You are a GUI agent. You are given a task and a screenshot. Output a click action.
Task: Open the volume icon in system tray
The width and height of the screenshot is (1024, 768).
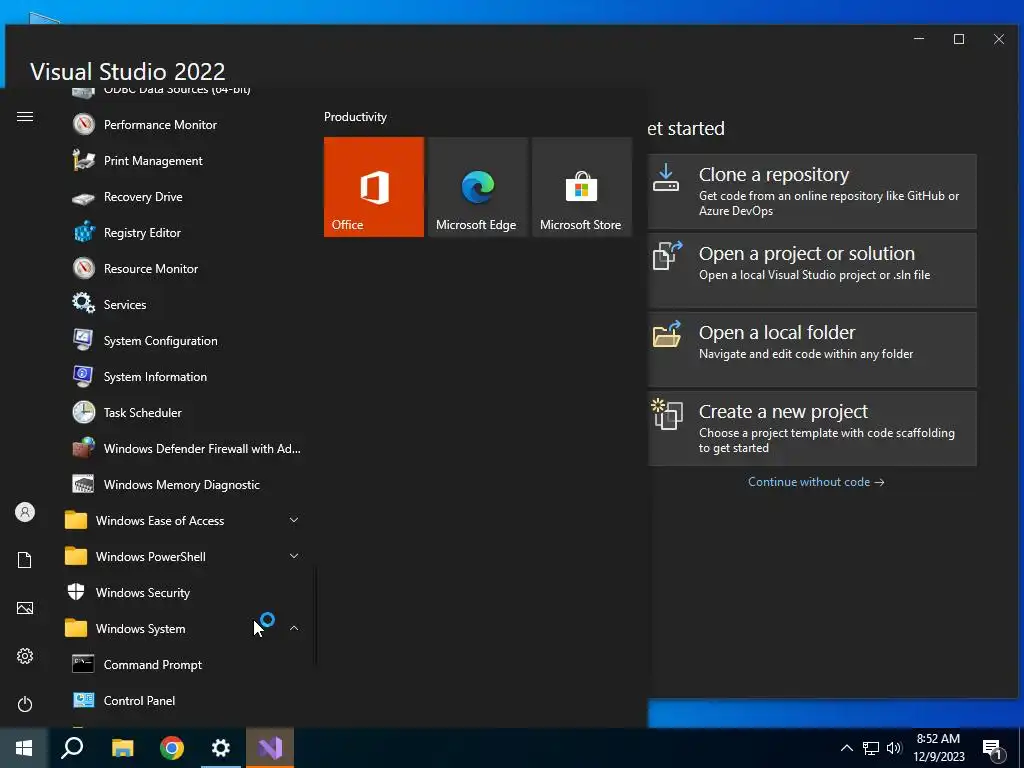894,748
